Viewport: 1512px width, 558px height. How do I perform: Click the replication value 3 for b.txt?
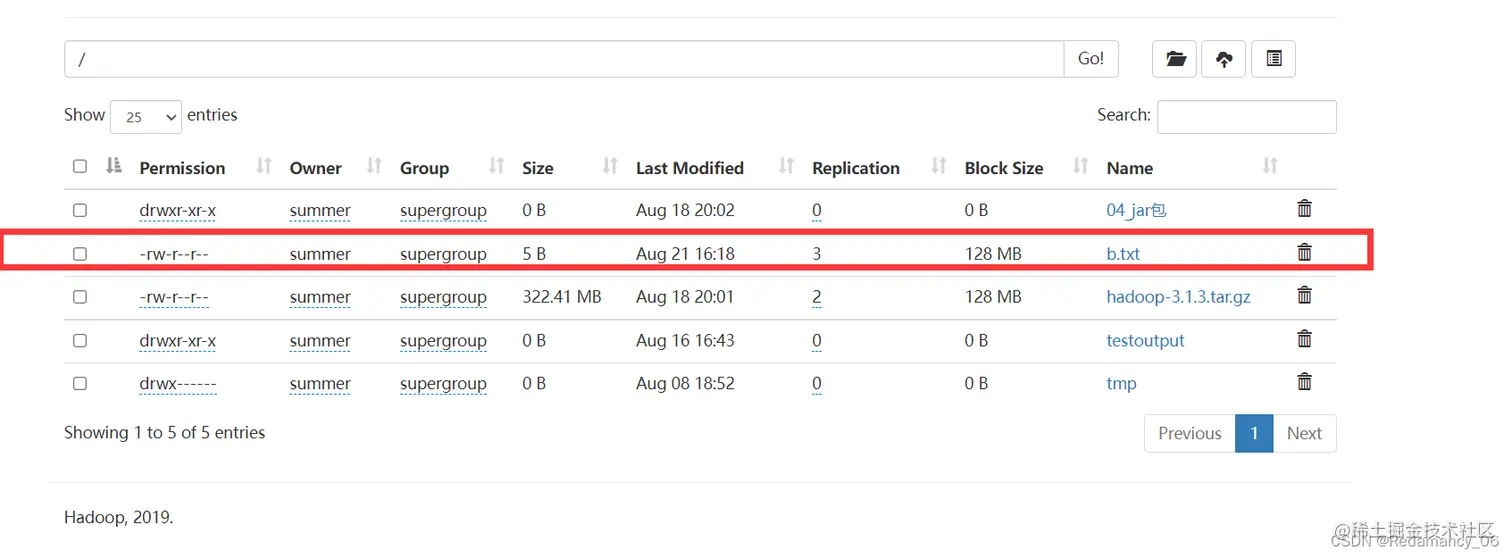817,254
